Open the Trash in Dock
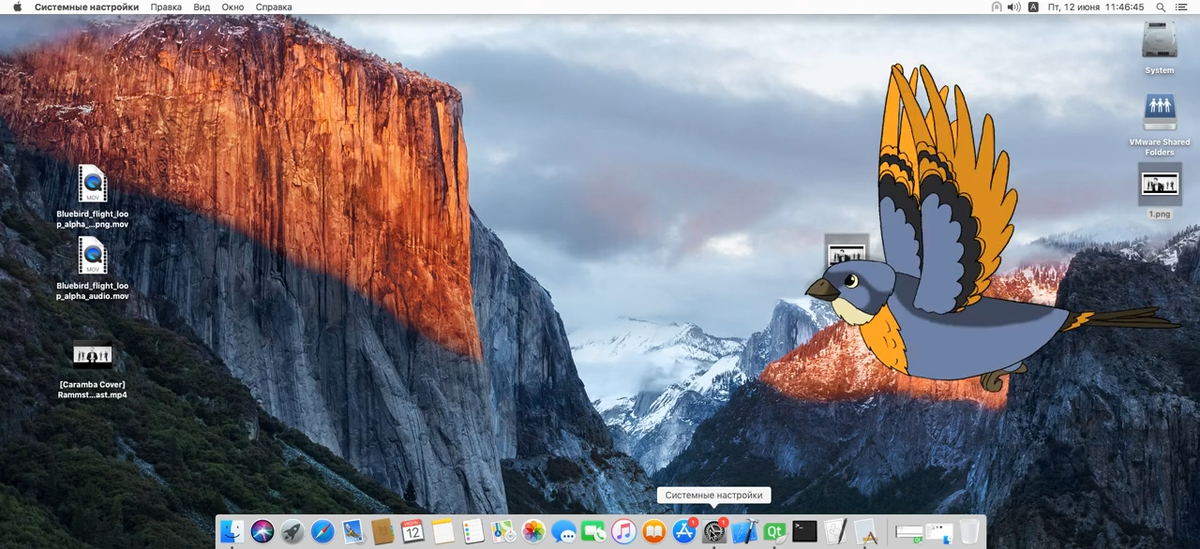 968,531
